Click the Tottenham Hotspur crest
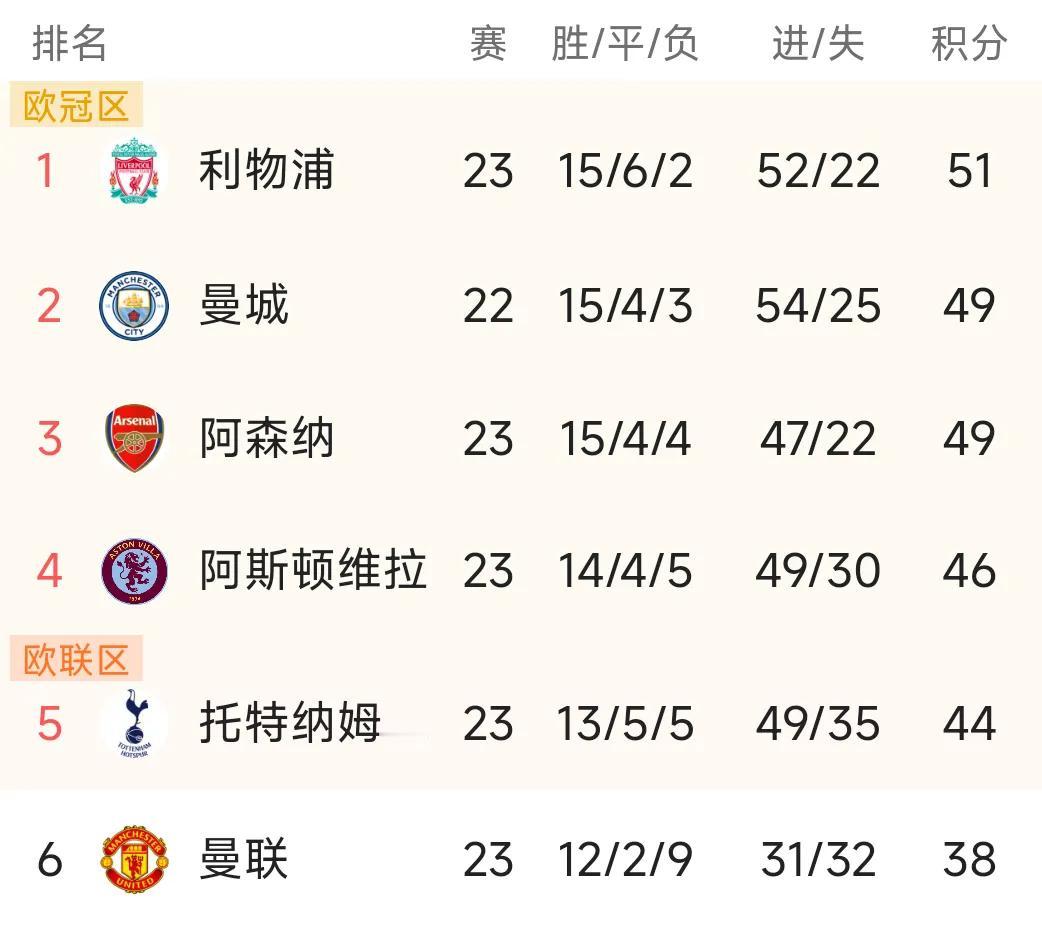 tap(134, 724)
